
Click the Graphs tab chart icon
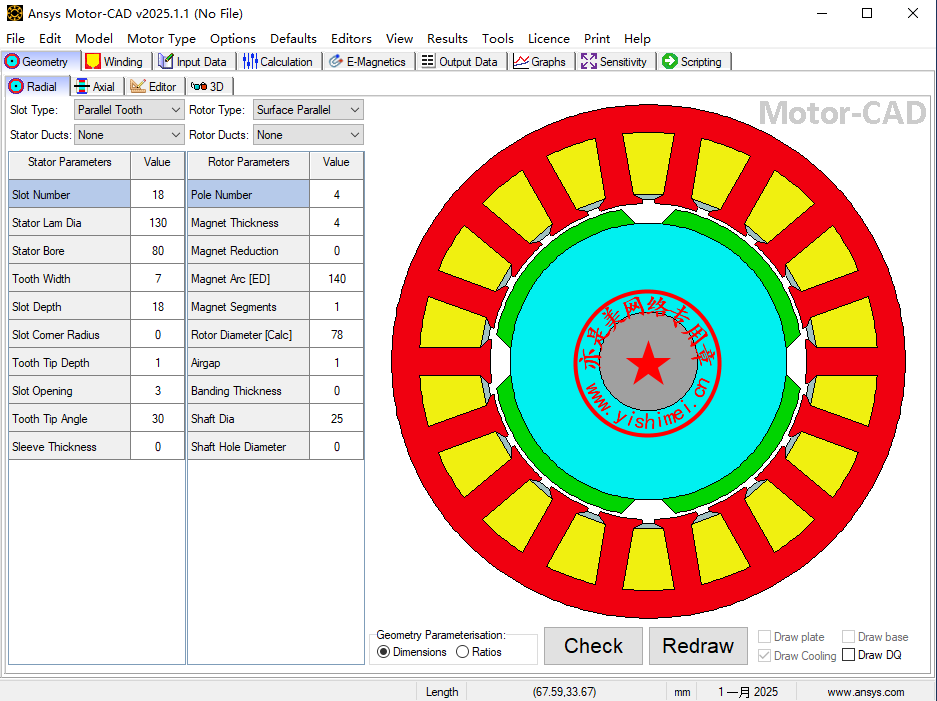[521, 62]
